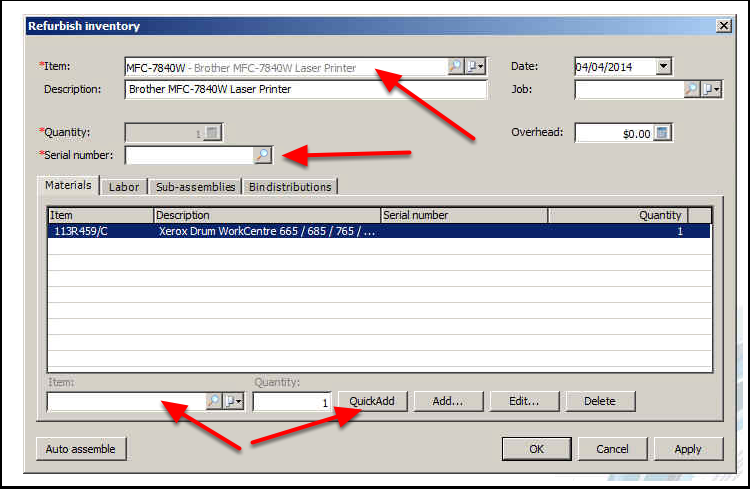Confirm with the OK button

click(536, 449)
